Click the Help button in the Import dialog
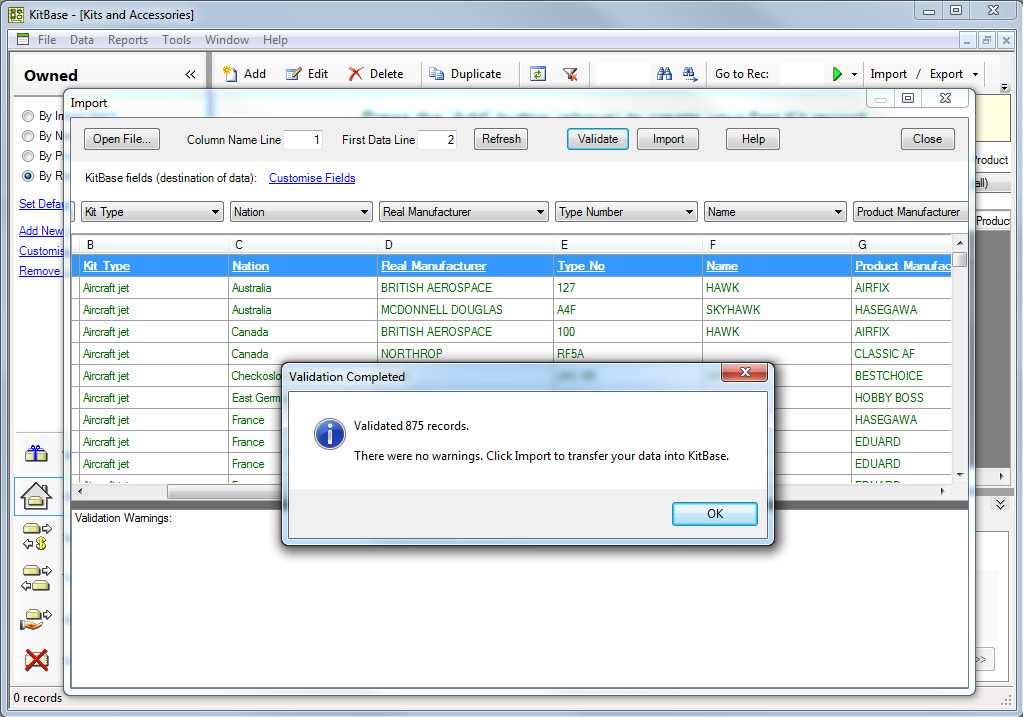Image resolution: width=1023 pixels, height=717 pixels. pyautogui.click(x=753, y=139)
